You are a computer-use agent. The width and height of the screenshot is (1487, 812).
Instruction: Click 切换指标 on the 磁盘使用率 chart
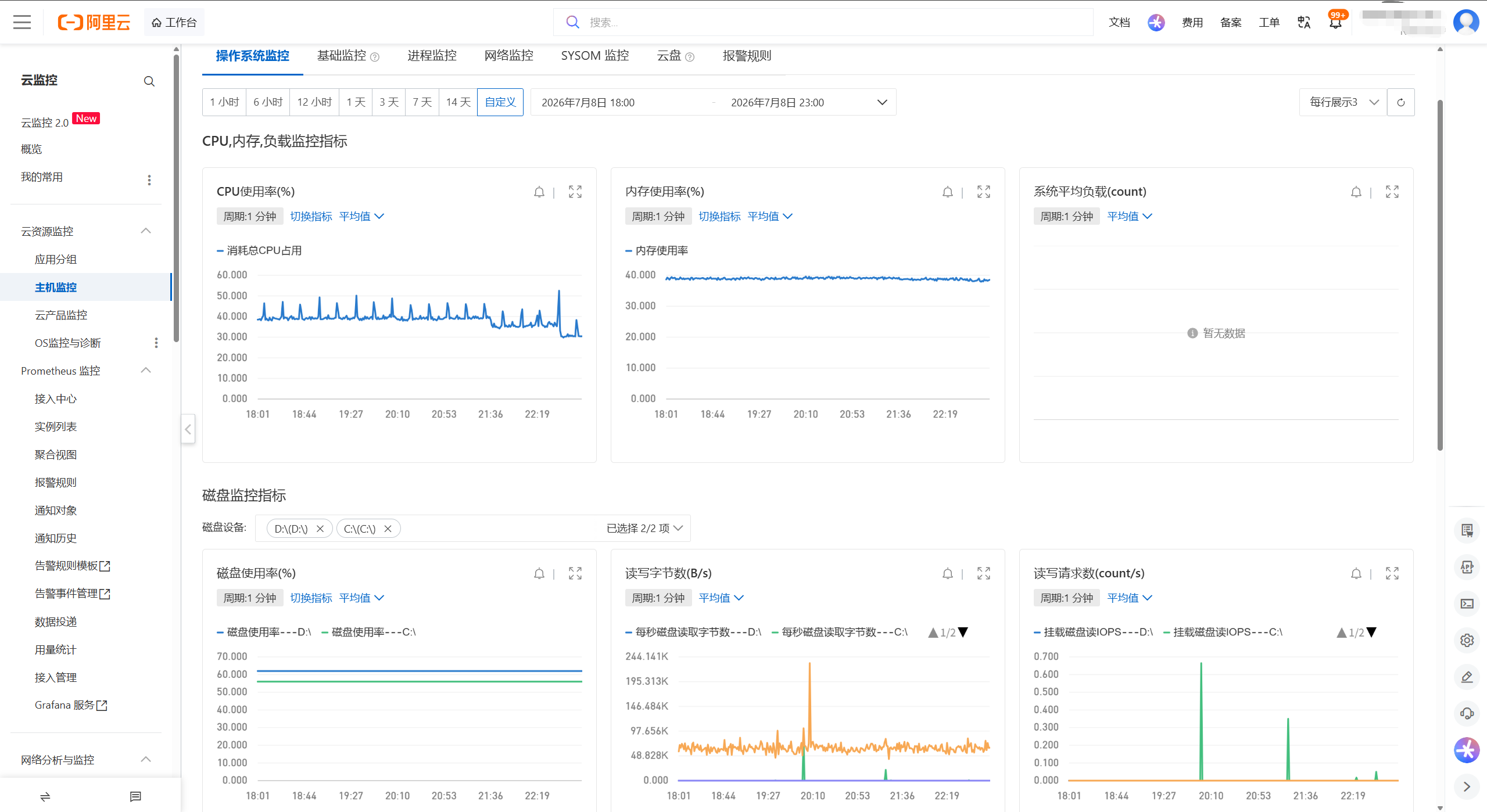[311, 598]
